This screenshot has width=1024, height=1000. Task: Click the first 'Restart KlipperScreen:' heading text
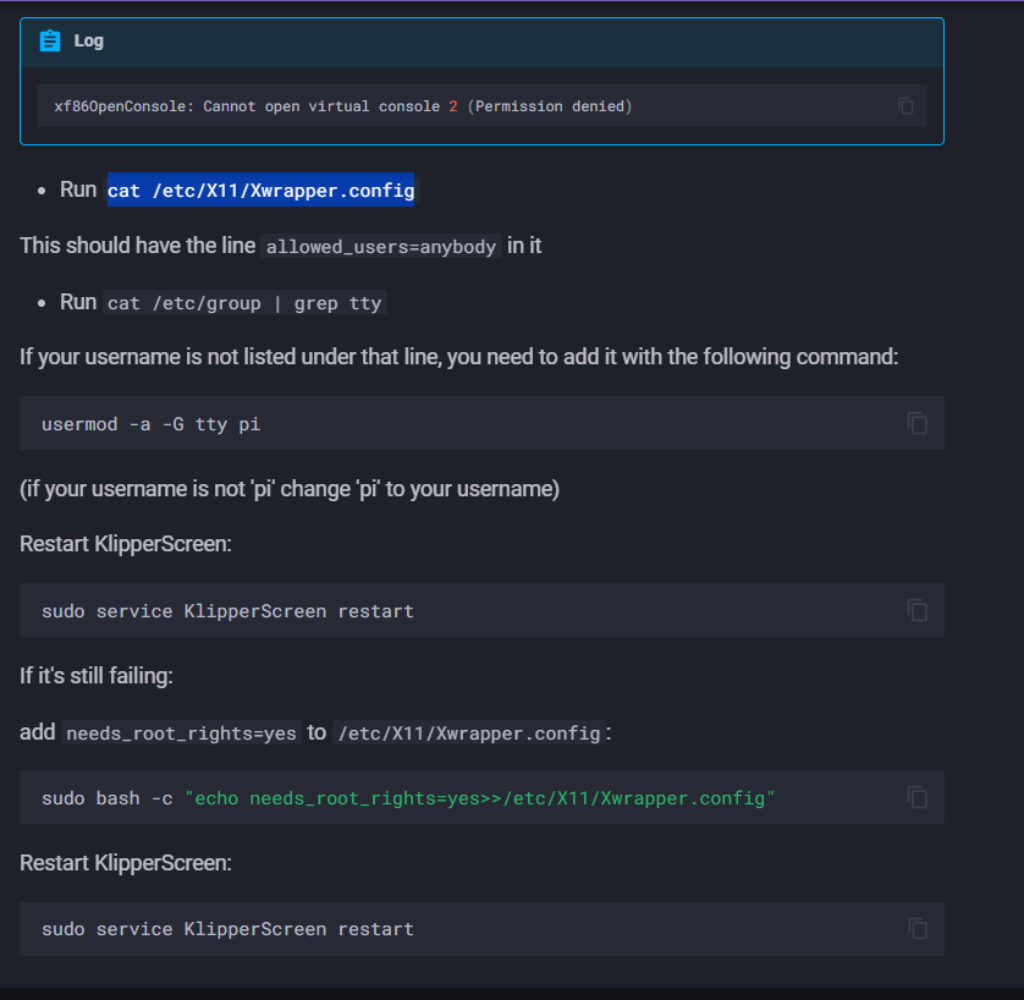pyautogui.click(x=125, y=544)
